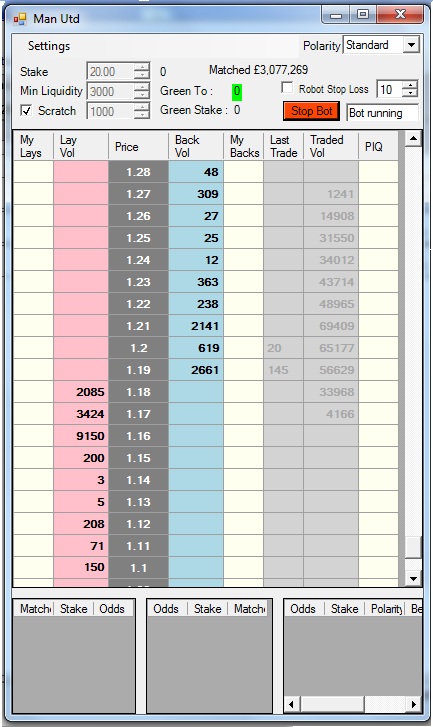433x727 pixels.
Task: Click the Matched £3,077,269 text
Action: pyautogui.click(x=258, y=70)
